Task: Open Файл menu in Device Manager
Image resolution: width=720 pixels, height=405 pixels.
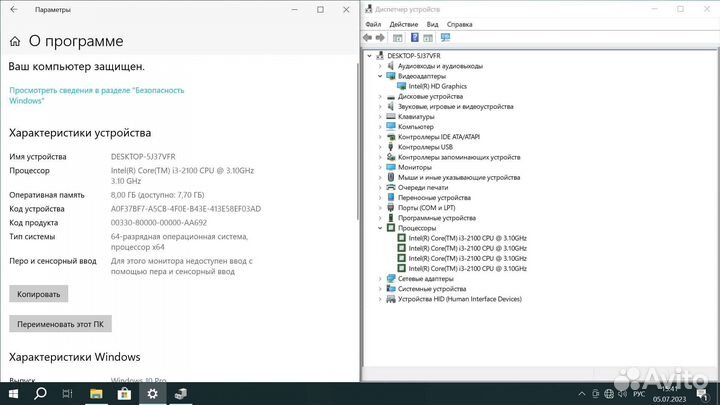Action: pyautogui.click(x=373, y=24)
